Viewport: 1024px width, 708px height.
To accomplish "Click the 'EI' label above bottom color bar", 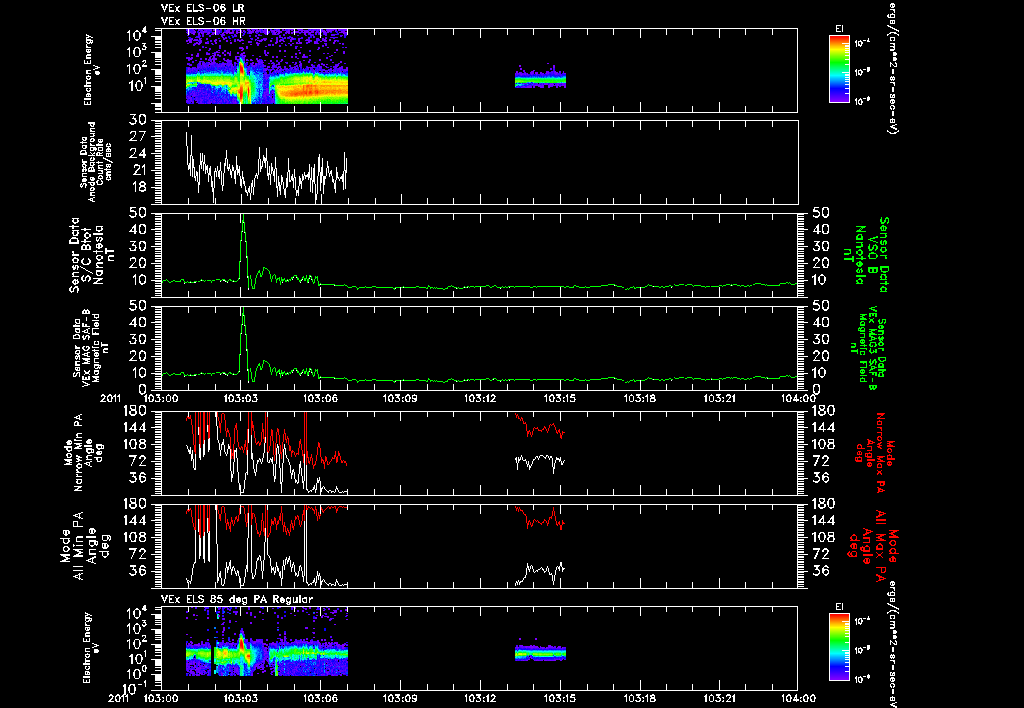I will coord(839,607).
